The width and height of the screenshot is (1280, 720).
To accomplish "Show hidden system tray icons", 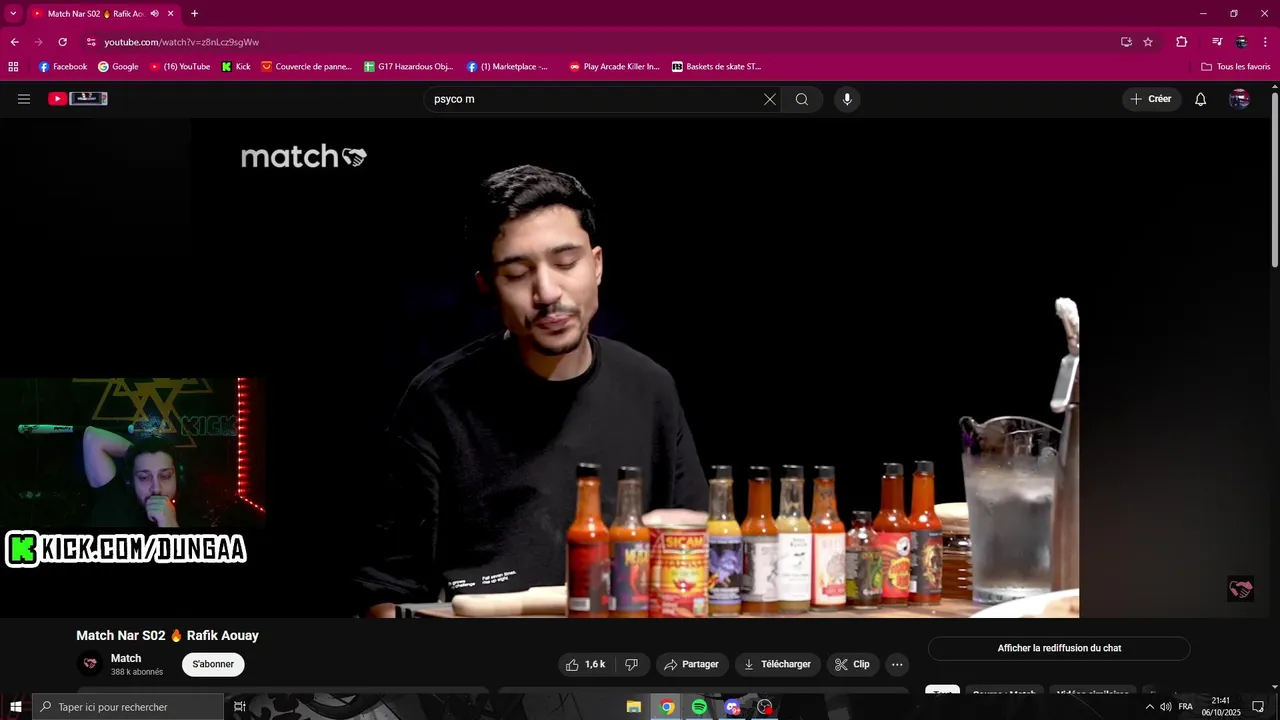I will pyautogui.click(x=1149, y=707).
